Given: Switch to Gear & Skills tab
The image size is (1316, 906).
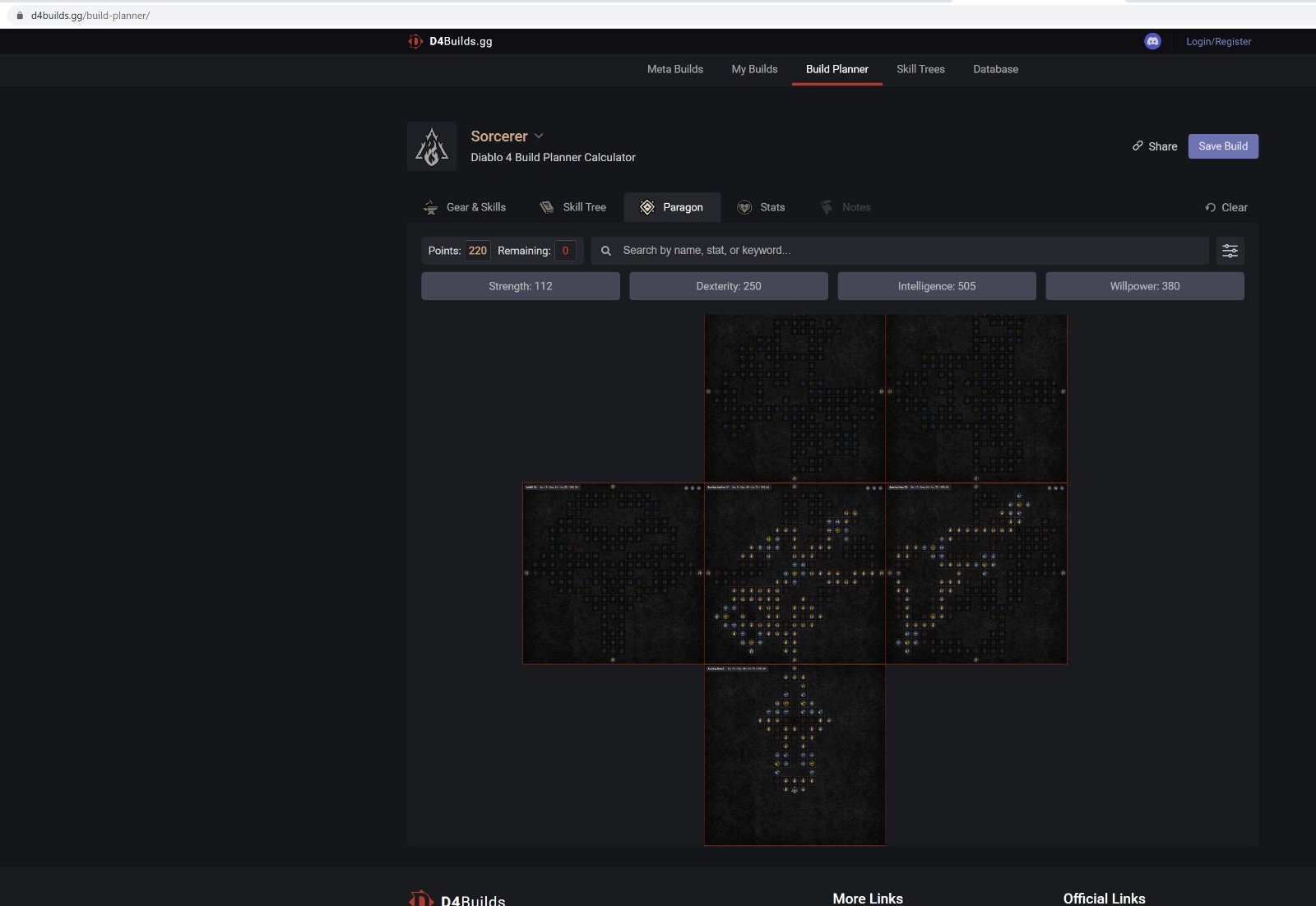Looking at the screenshot, I should coord(465,207).
